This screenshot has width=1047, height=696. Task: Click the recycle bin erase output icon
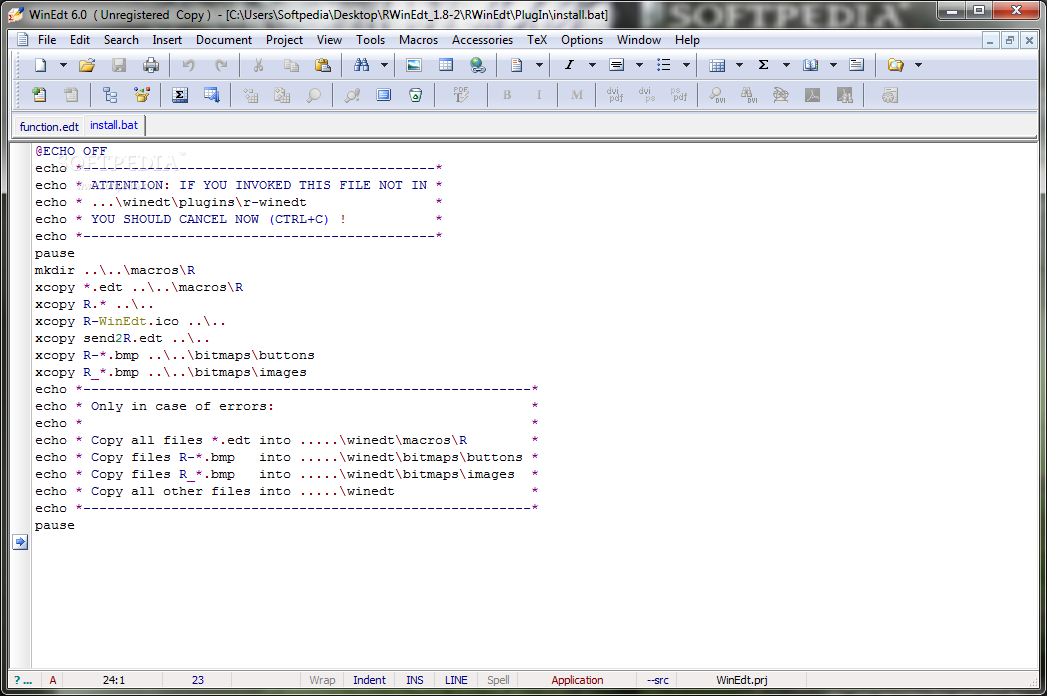[x=415, y=96]
